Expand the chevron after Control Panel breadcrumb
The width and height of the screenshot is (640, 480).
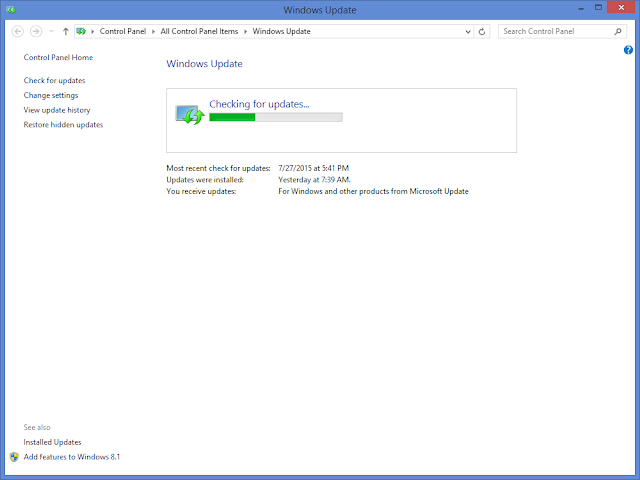153,31
